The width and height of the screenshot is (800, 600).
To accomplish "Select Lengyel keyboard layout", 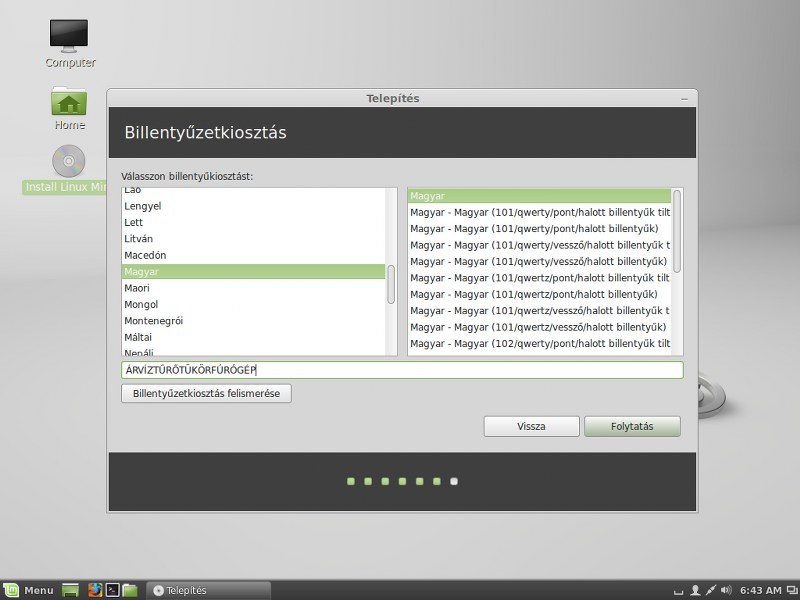I will 254,206.
